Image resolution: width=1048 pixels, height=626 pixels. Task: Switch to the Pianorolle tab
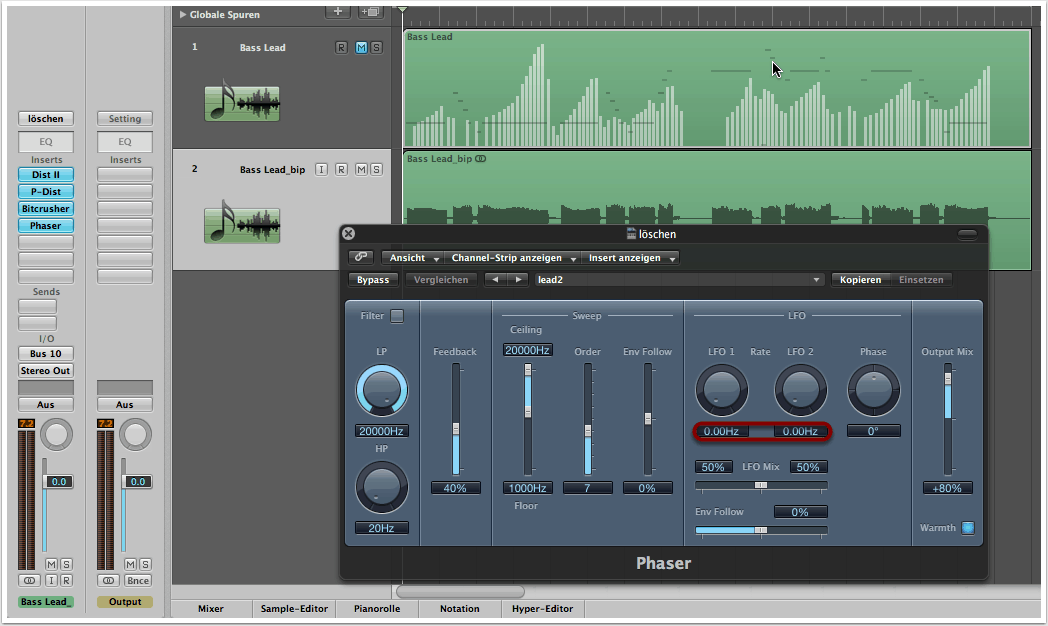[378, 608]
